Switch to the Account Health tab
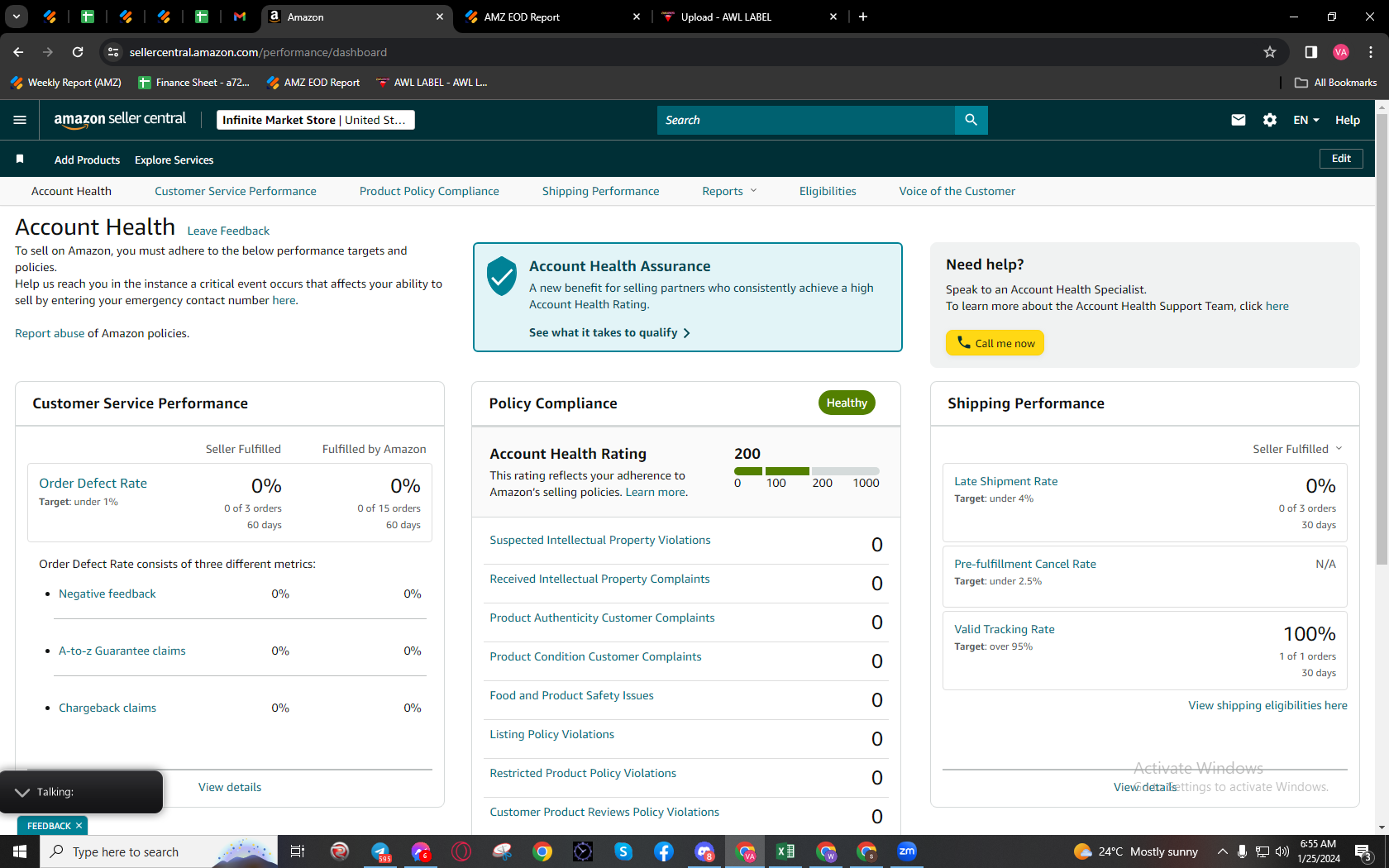Viewport: 1389px width, 868px height. pos(71,191)
